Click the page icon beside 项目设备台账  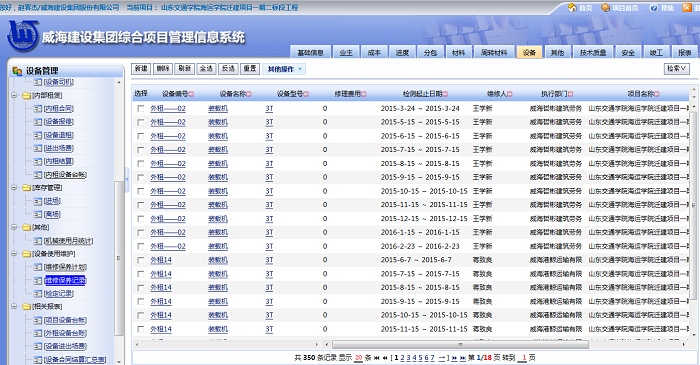tap(38, 320)
